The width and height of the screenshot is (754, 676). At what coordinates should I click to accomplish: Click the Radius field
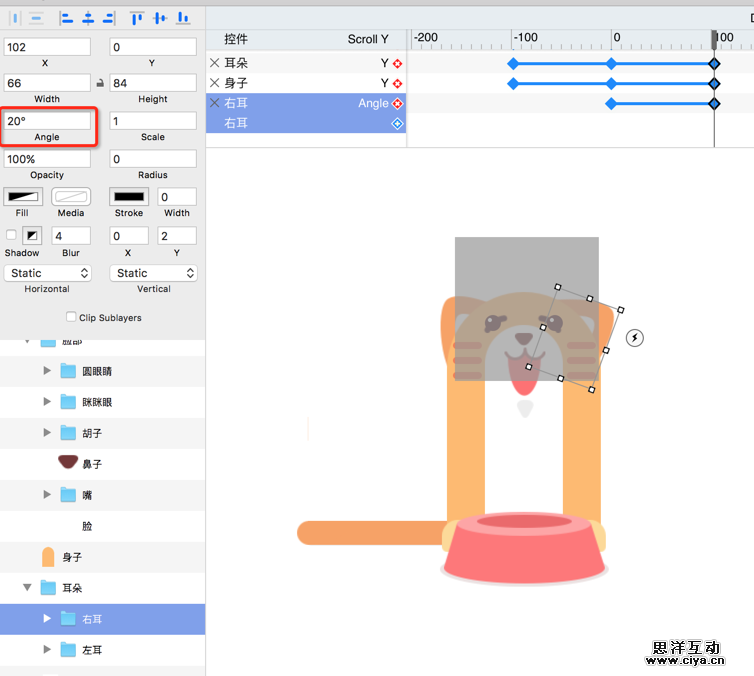(x=153, y=159)
